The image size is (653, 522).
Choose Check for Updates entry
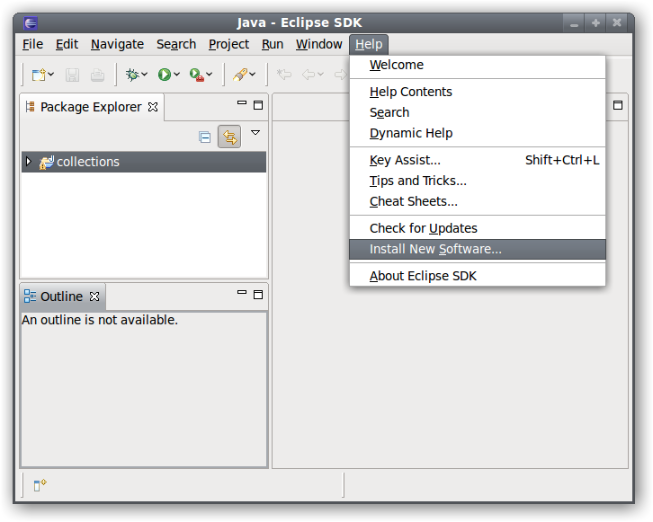pyautogui.click(x=477, y=228)
